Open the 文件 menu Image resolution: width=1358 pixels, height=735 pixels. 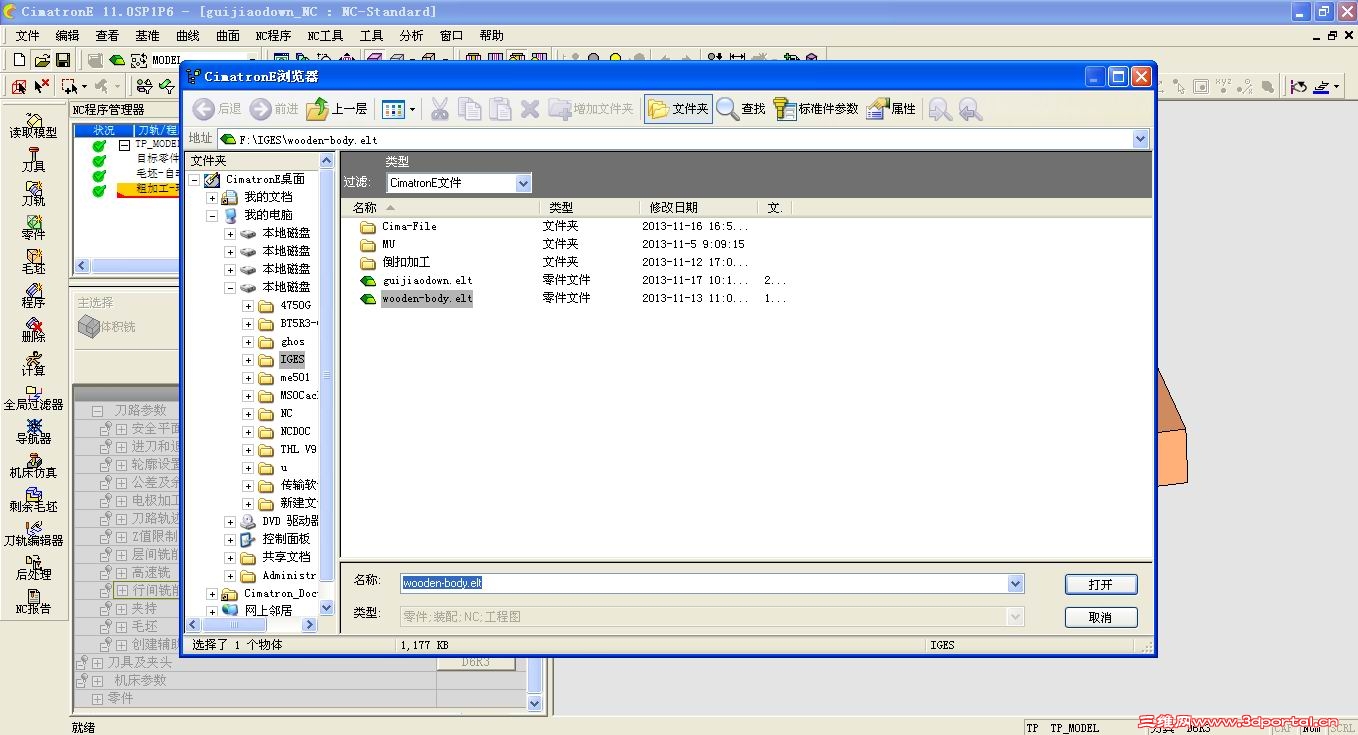pyautogui.click(x=27, y=36)
